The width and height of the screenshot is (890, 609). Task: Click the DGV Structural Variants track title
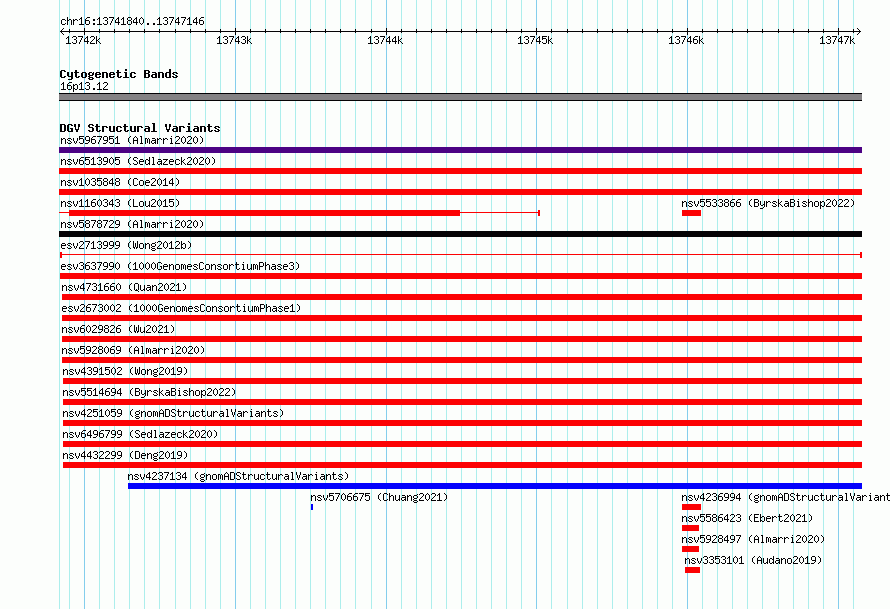click(140, 128)
